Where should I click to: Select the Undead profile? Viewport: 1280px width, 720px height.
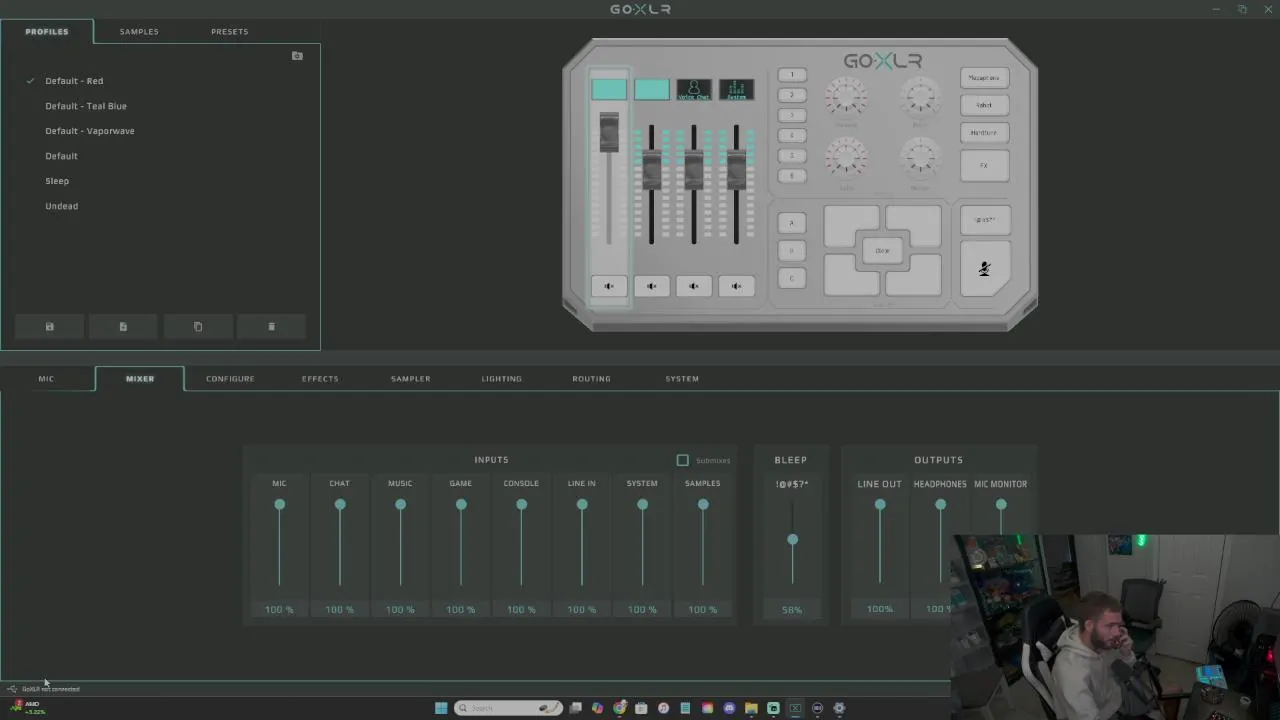click(61, 206)
